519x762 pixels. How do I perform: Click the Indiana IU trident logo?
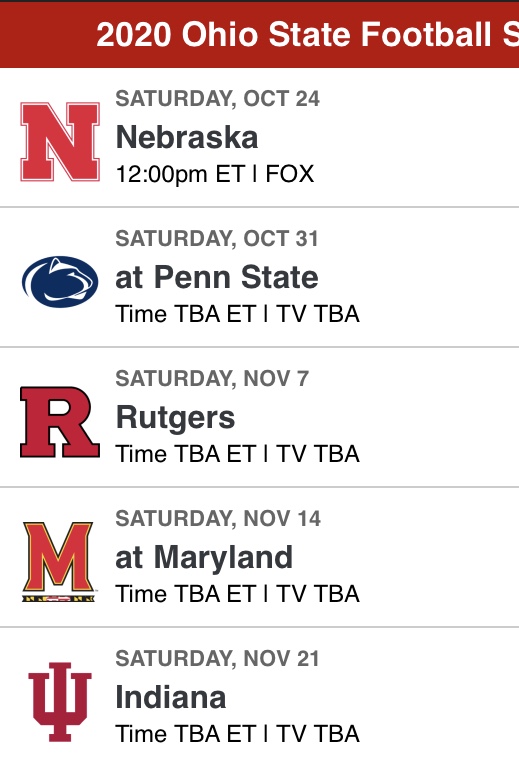point(60,702)
